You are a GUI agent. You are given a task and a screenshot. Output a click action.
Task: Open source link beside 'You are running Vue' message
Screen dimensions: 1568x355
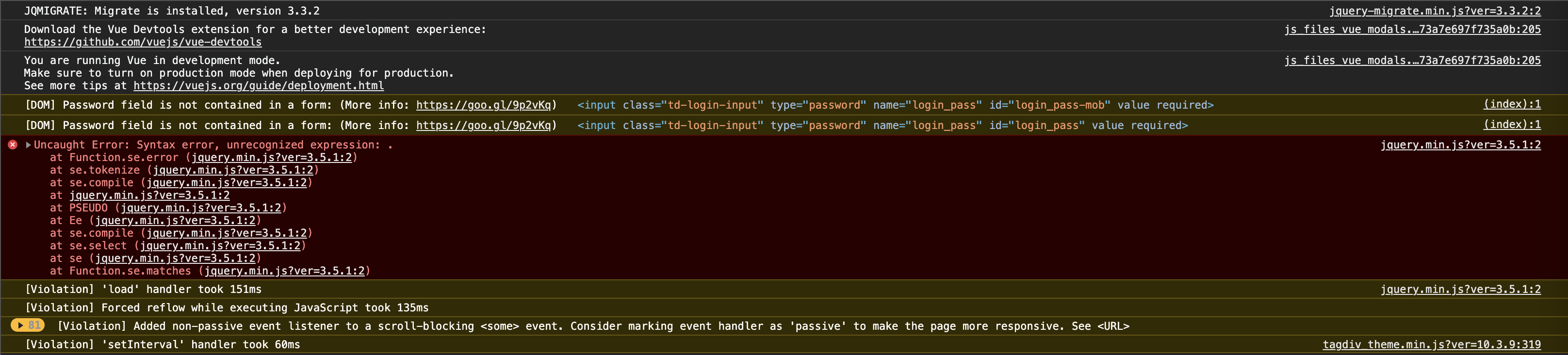[1413, 60]
